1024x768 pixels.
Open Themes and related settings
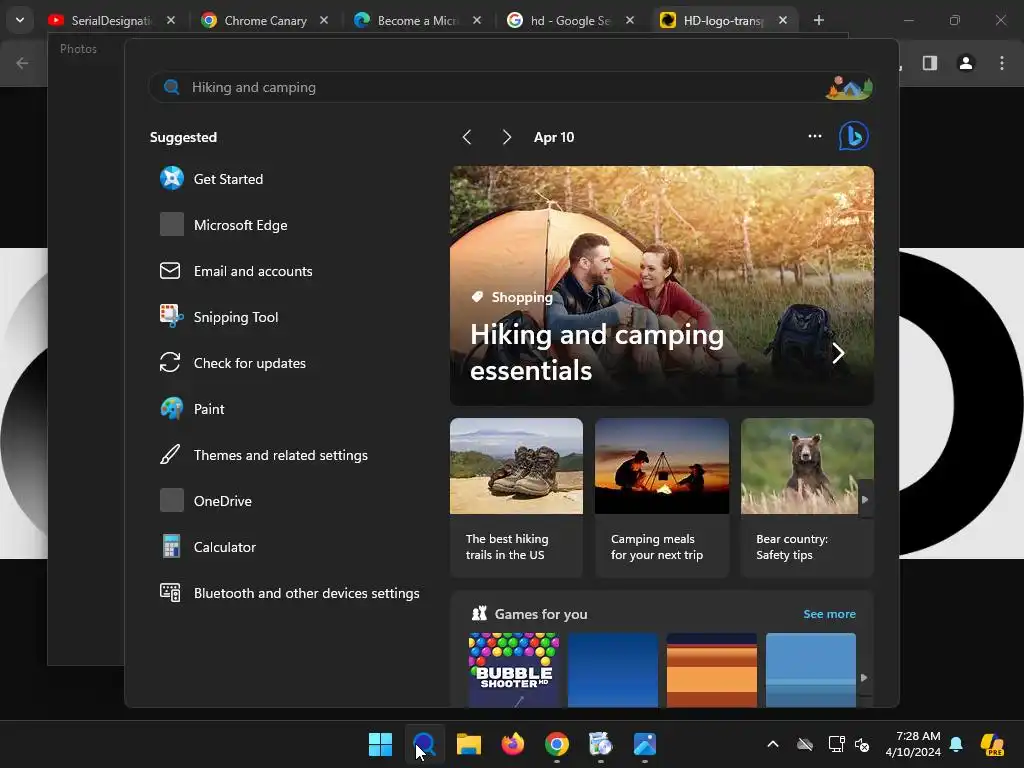pyautogui.click(x=264, y=455)
